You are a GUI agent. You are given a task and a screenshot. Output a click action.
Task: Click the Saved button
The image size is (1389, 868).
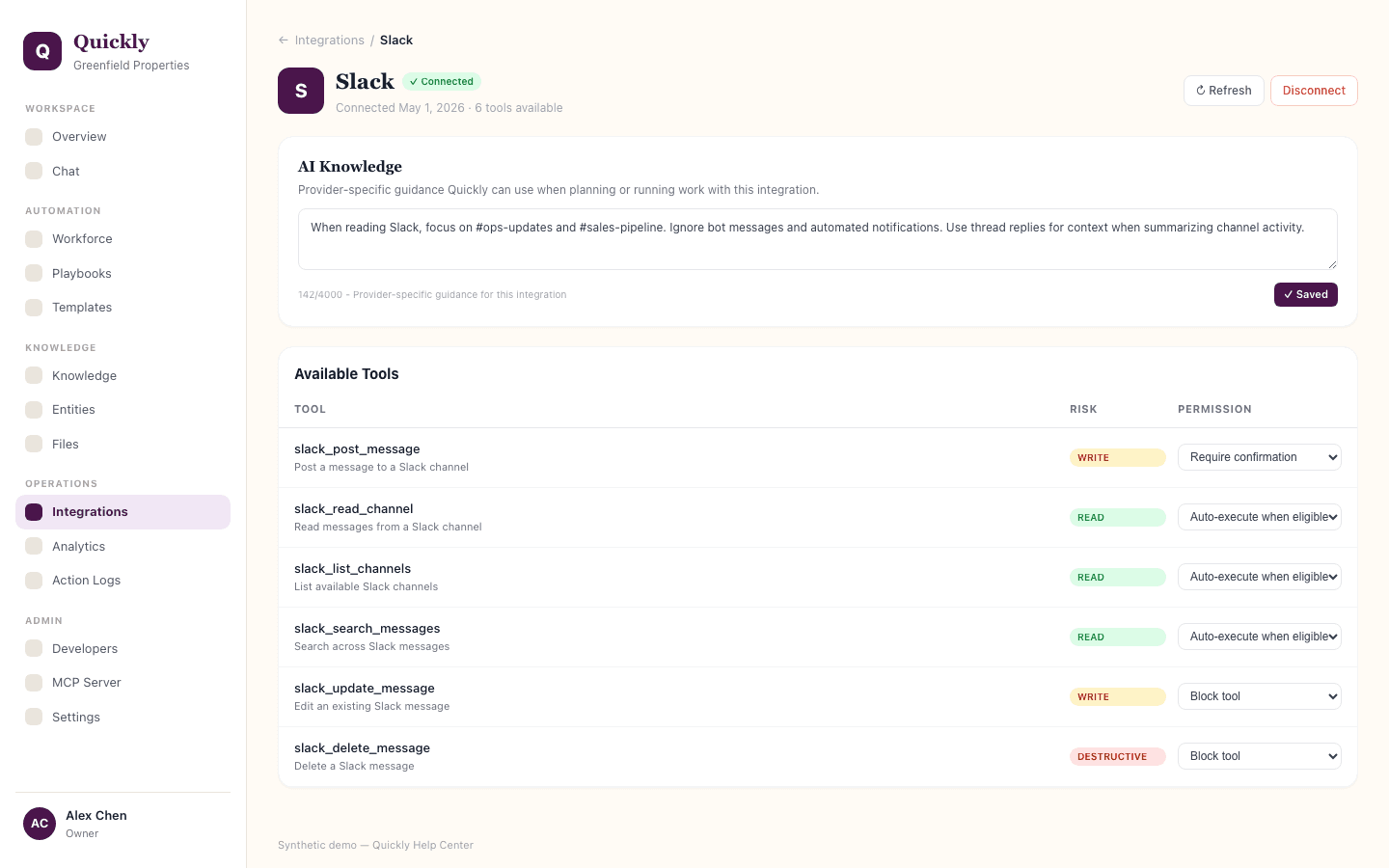1305,295
